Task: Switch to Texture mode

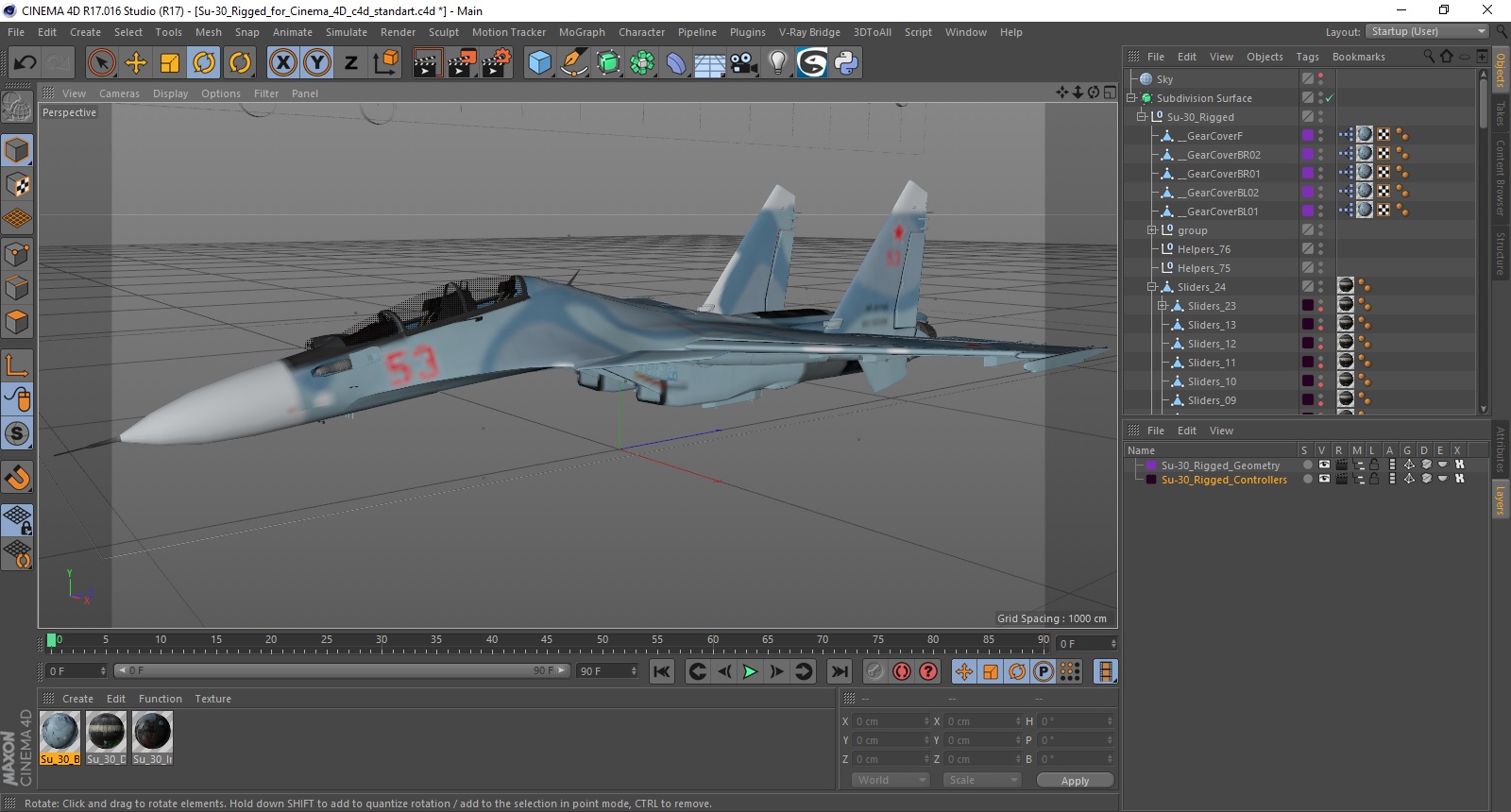Action: pyautogui.click(x=17, y=184)
